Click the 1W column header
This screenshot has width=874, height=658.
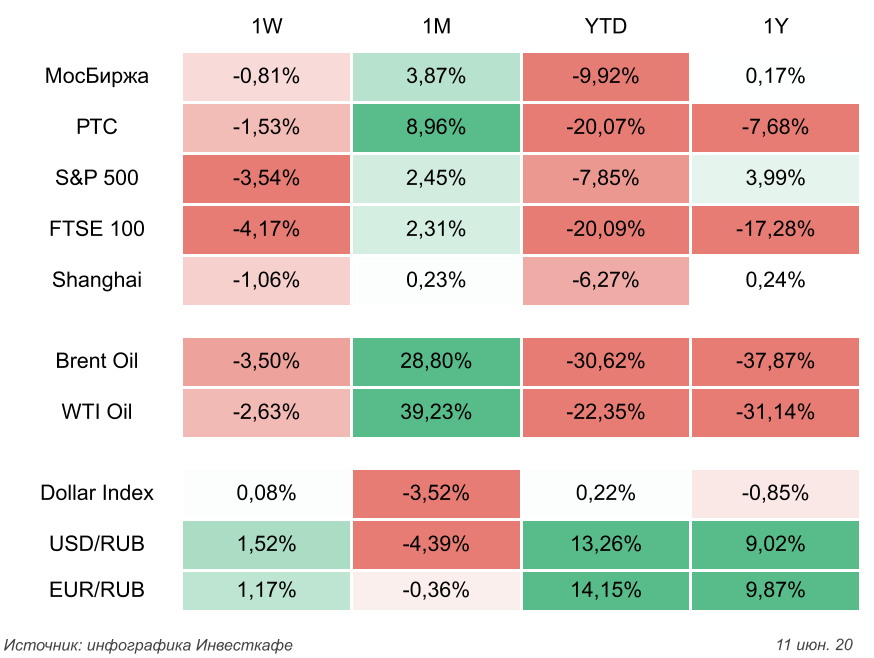tap(267, 27)
